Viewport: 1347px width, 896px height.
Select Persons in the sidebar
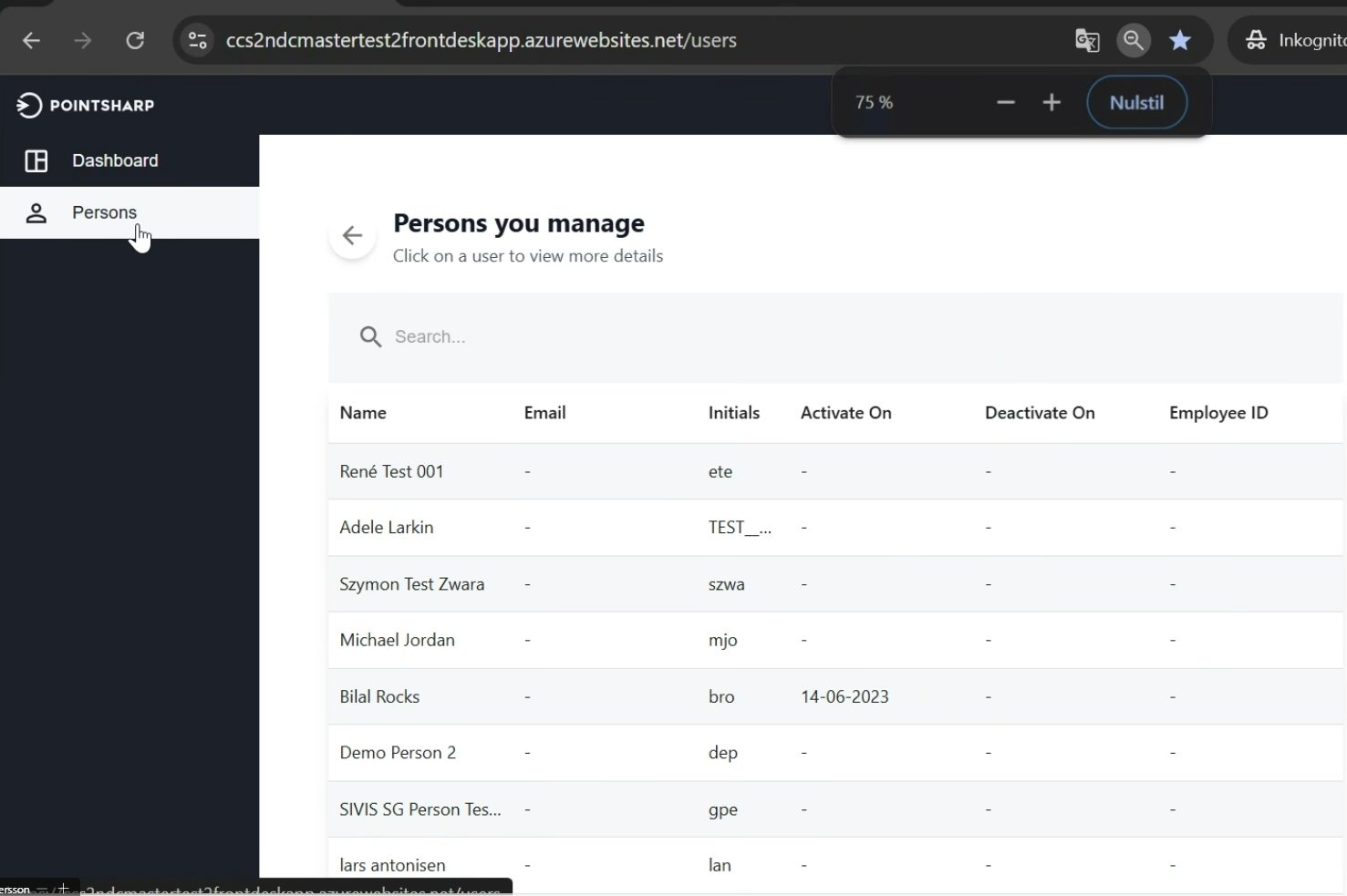[x=104, y=212]
